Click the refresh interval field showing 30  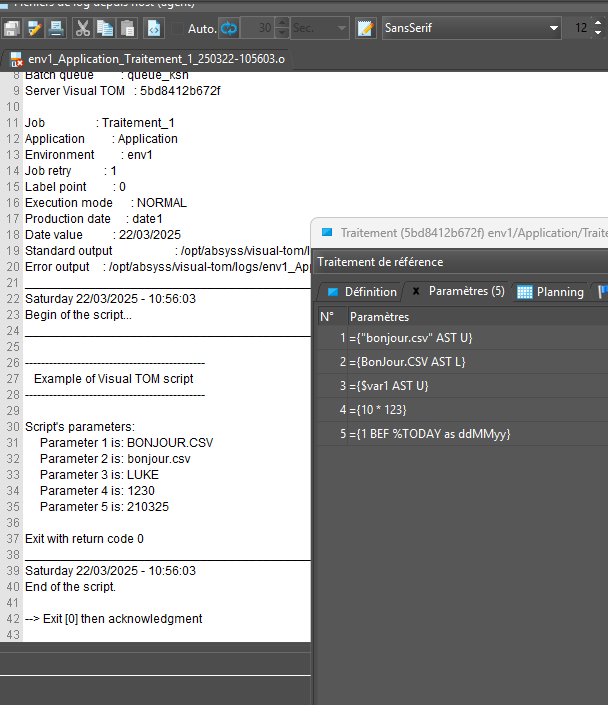(258, 28)
